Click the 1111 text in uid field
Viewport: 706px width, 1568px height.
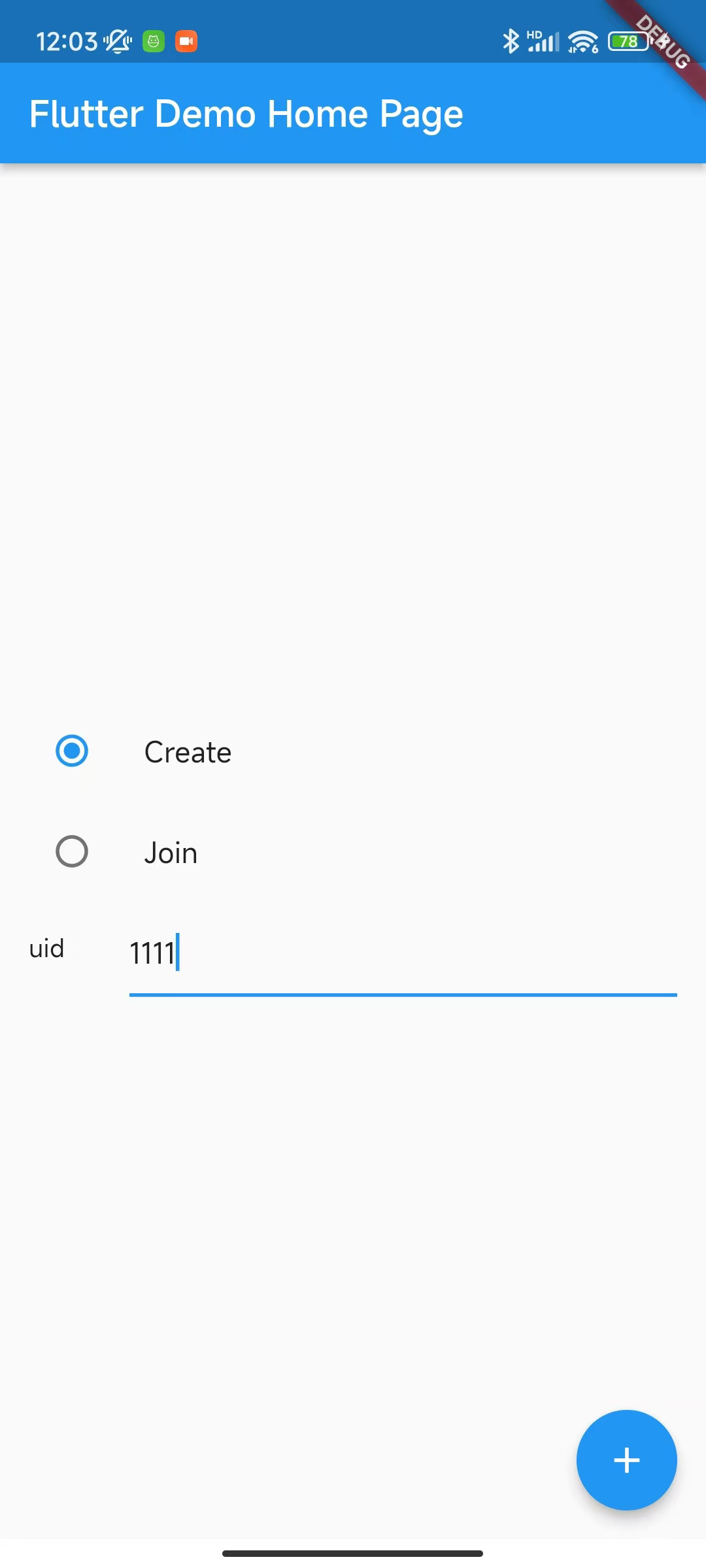152,953
